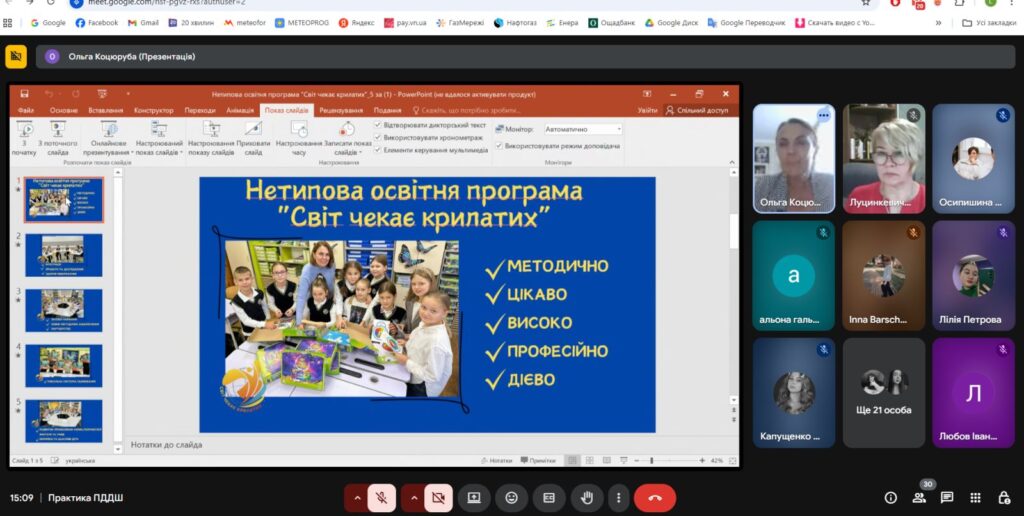Toggle Використовувати хронометраж checkbox

point(378,137)
